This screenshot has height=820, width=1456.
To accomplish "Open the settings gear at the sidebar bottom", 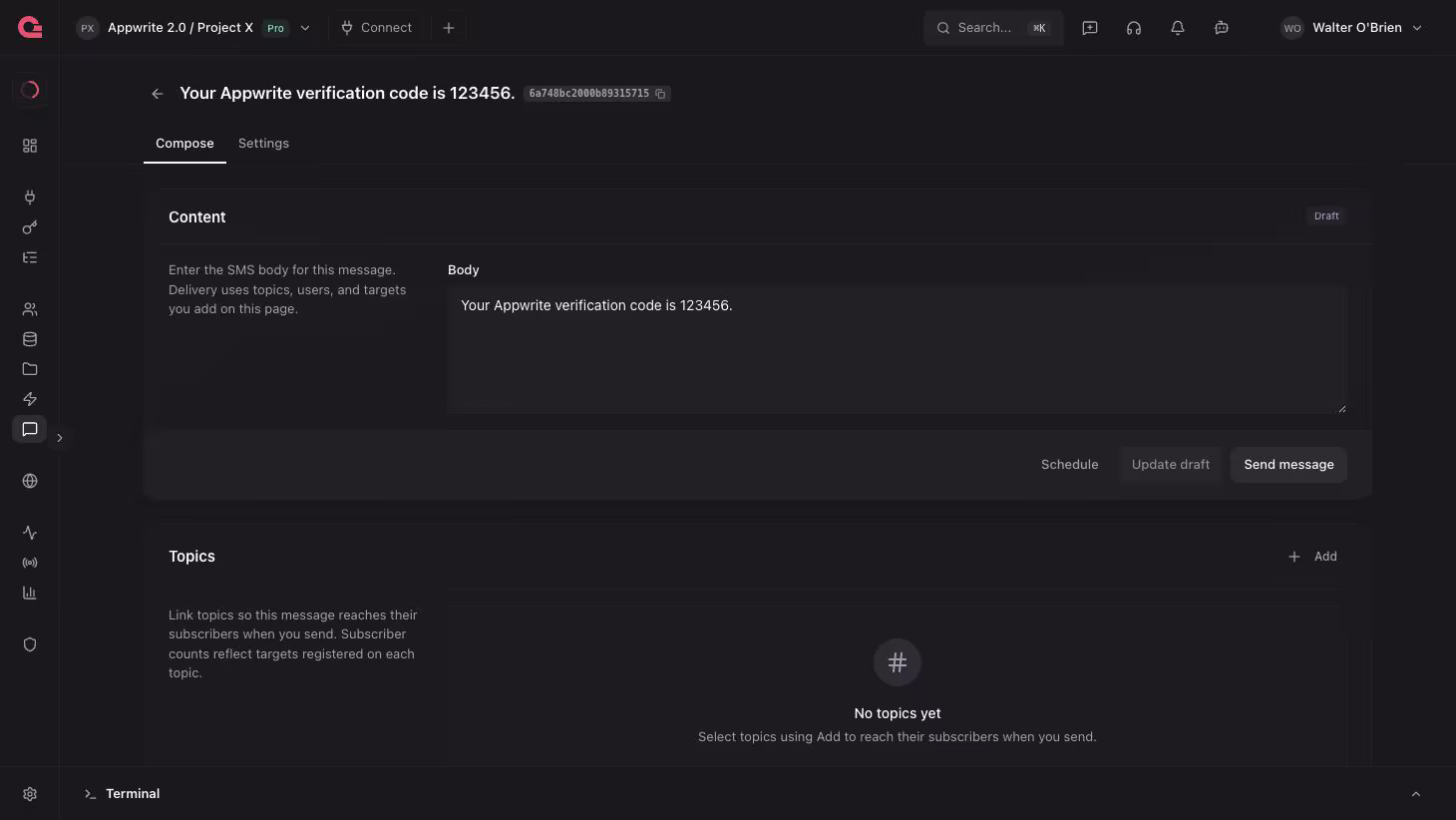I will pyautogui.click(x=30, y=794).
